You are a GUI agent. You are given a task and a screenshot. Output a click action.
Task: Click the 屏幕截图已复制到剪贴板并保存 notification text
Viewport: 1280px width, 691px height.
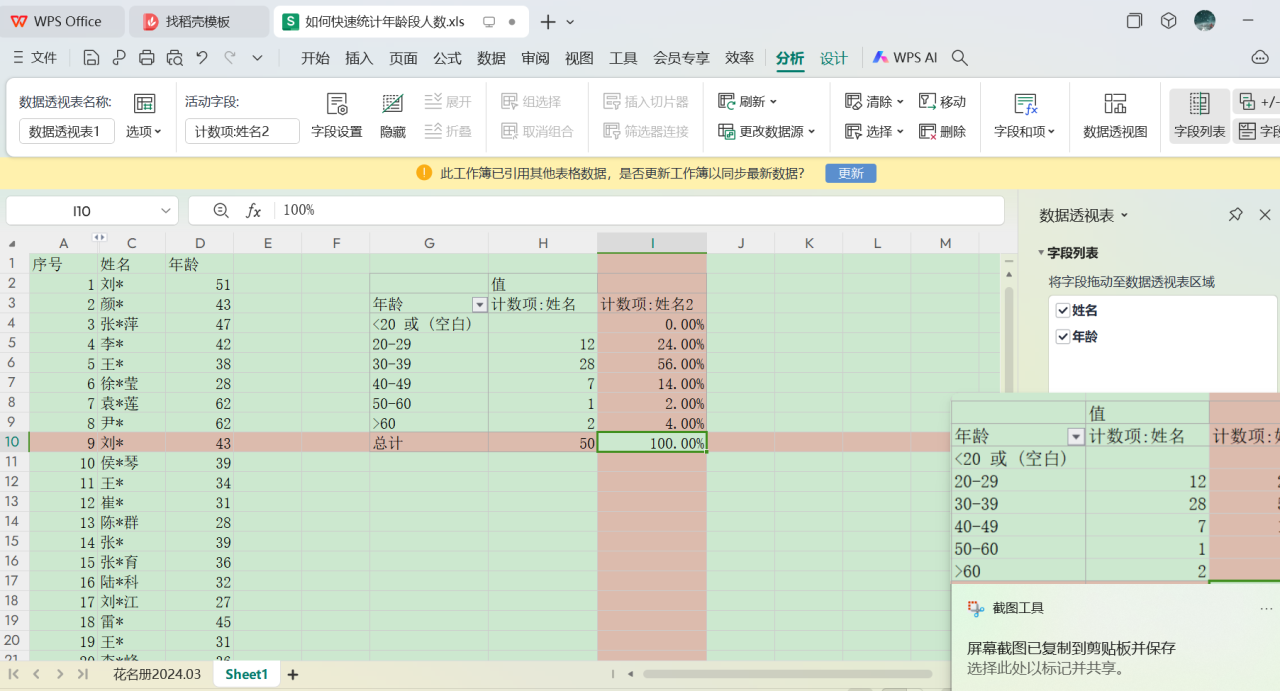(1071, 648)
